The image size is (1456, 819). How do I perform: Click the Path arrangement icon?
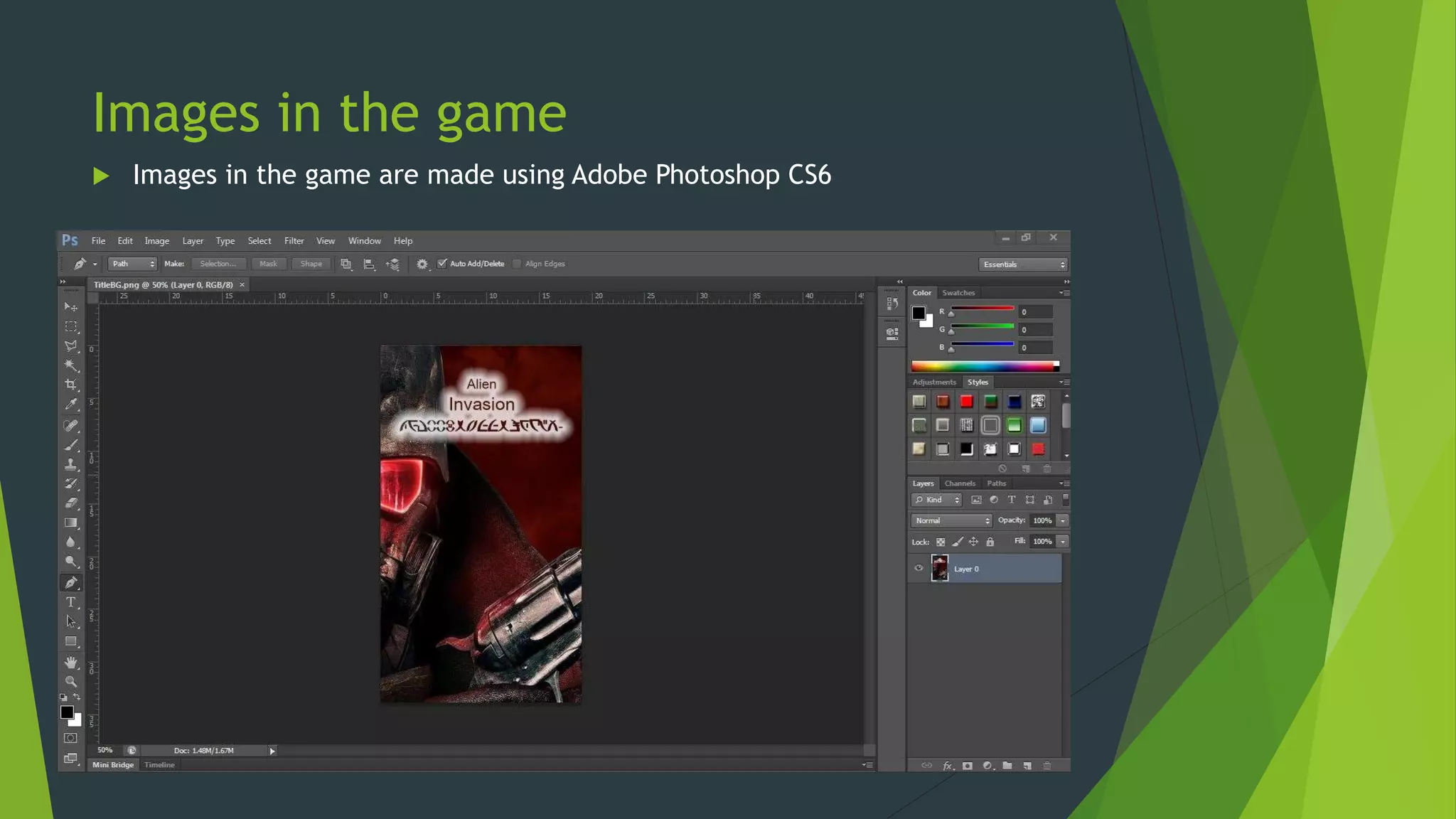[392, 264]
